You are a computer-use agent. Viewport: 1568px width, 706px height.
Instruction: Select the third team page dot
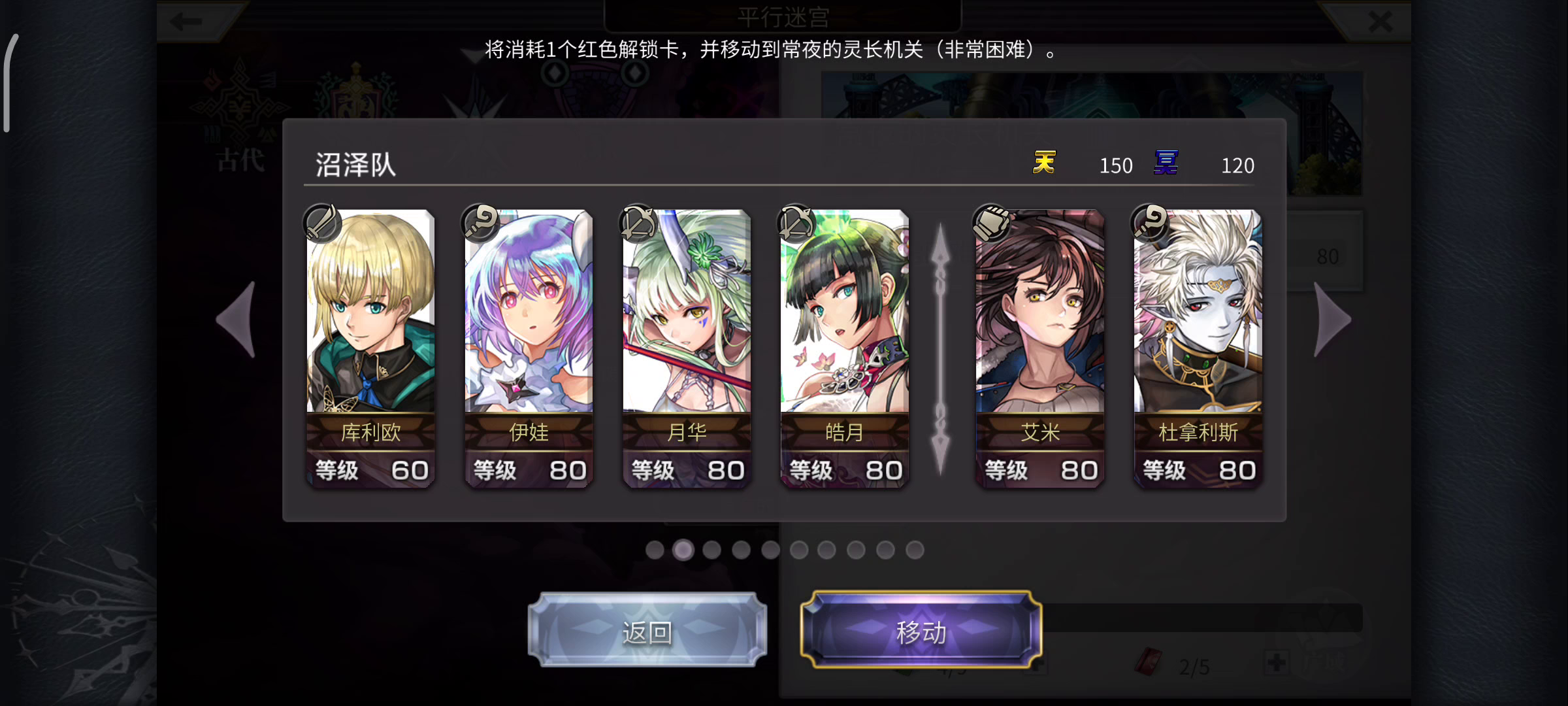(712, 550)
